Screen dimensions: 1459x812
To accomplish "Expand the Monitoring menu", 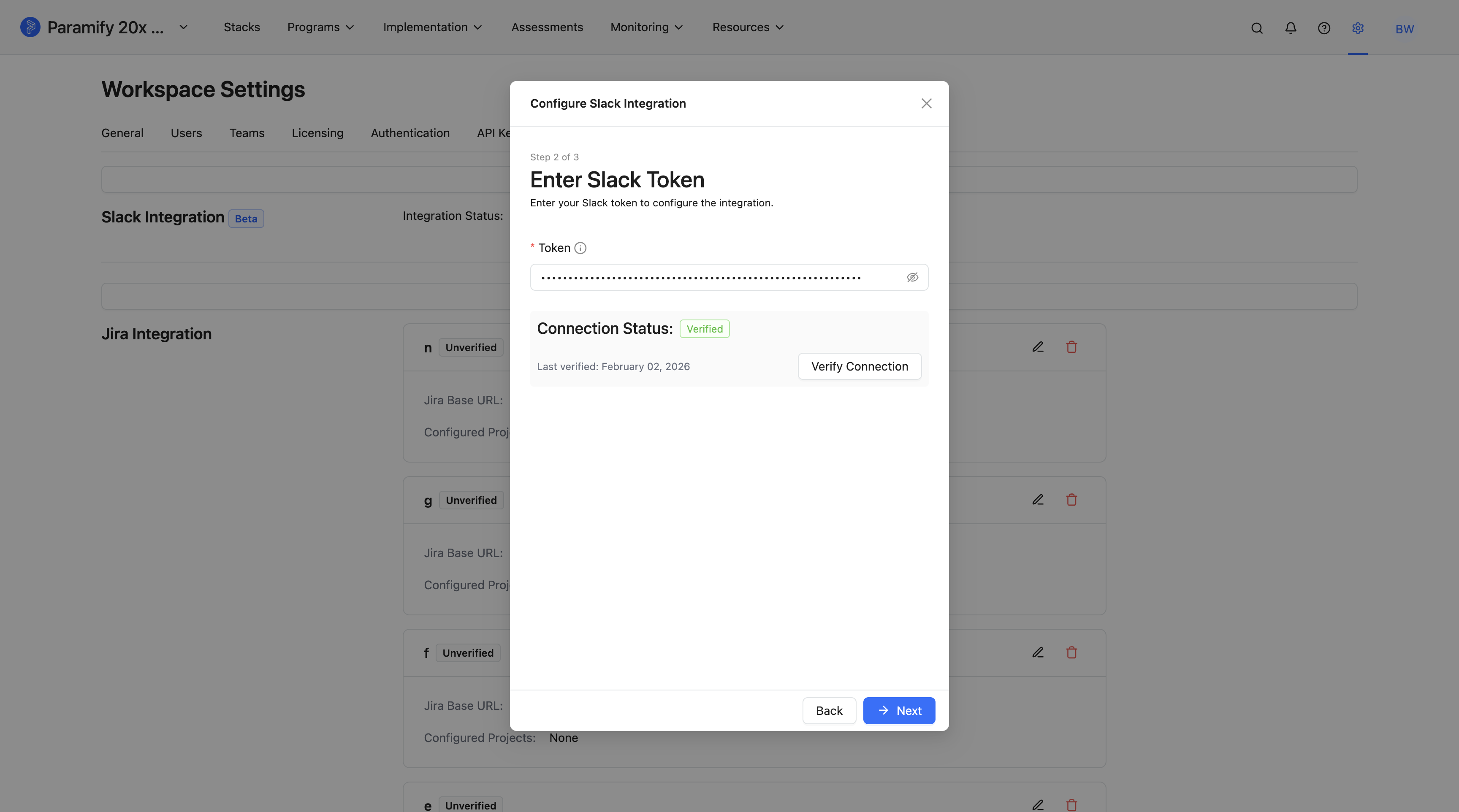I will (x=647, y=27).
